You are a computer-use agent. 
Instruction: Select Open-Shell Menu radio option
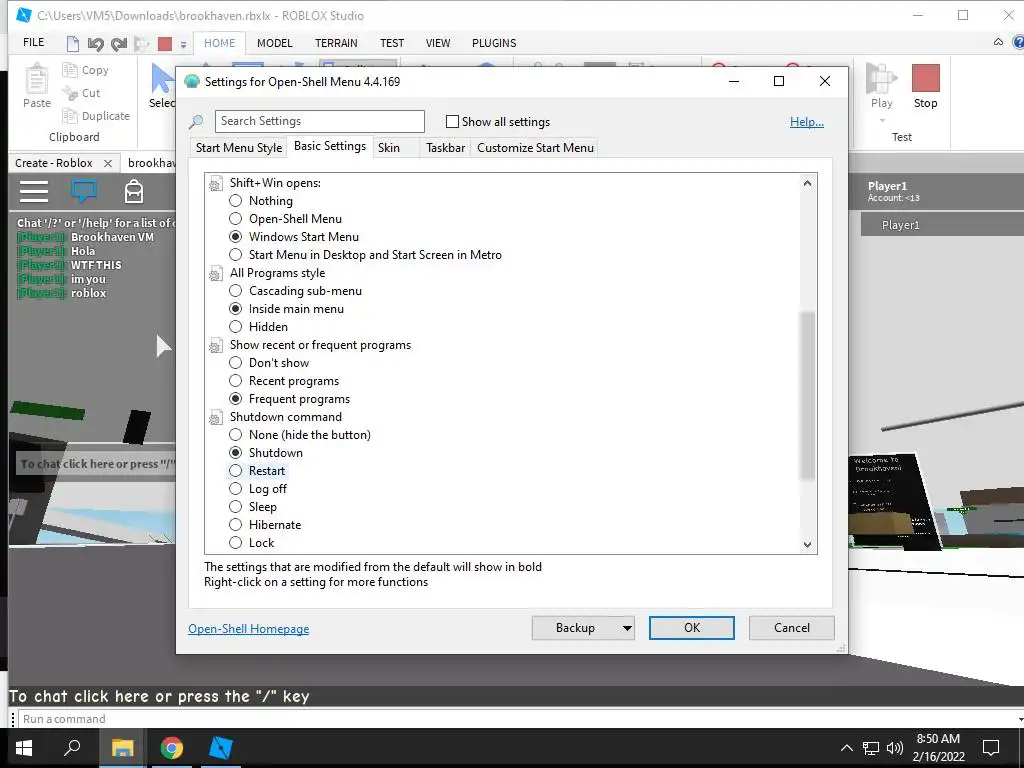[236, 219]
